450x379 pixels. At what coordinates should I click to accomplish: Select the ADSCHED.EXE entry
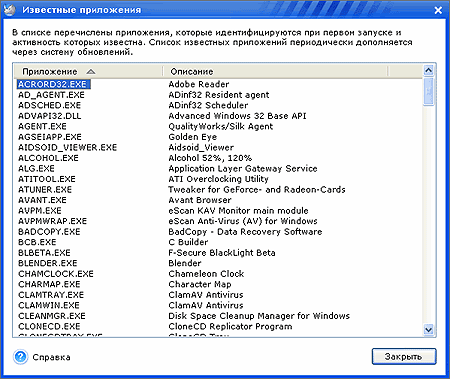[x=49, y=105]
